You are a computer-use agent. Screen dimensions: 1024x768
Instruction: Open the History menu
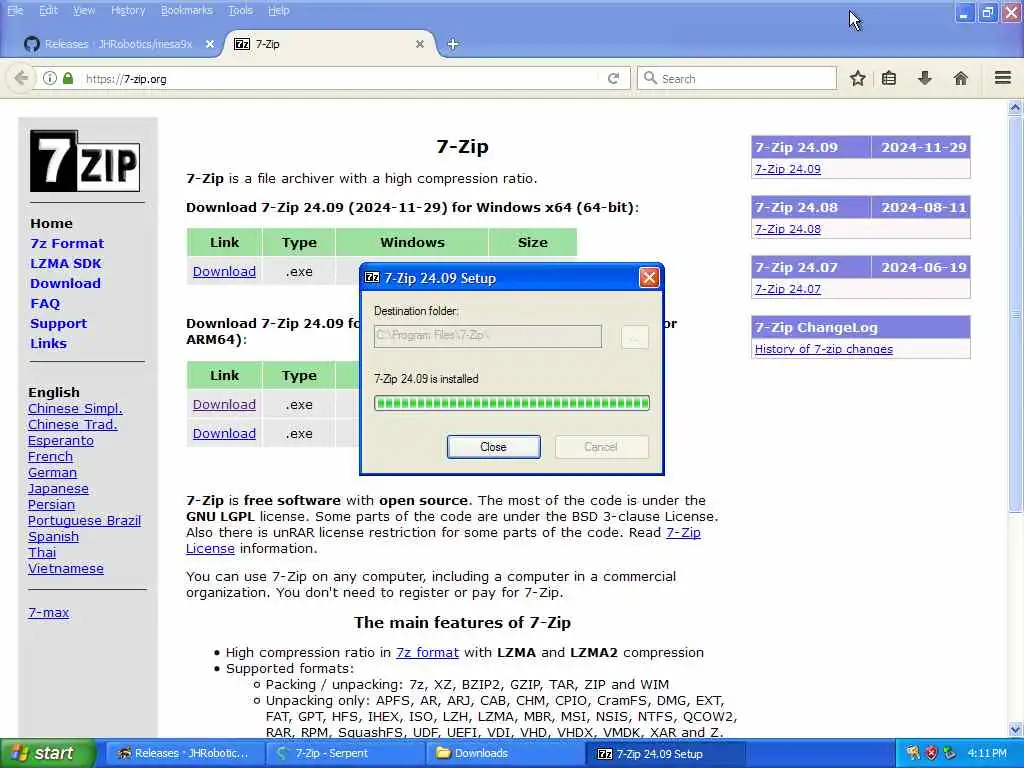click(x=128, y=10)
